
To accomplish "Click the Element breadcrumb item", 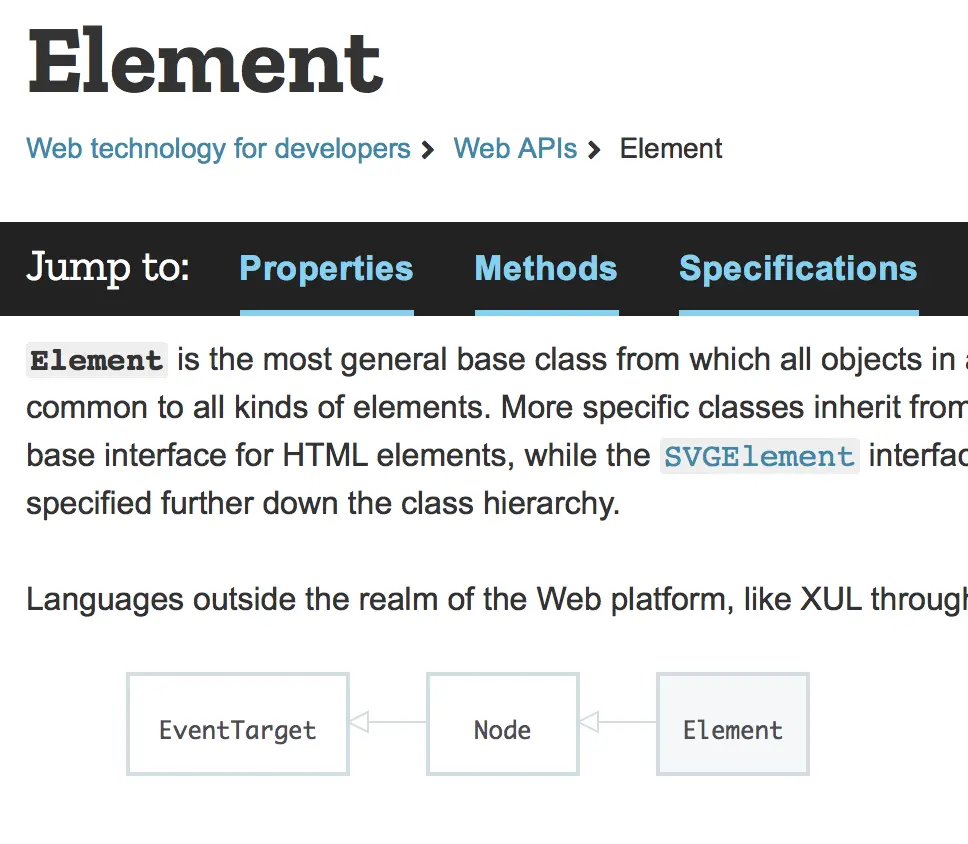I will [671, 148].
